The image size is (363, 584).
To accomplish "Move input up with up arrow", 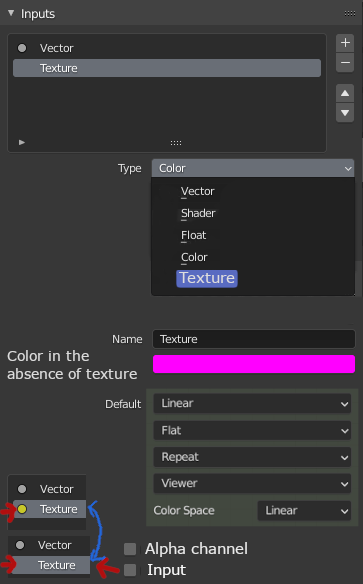I will point(345,93).
